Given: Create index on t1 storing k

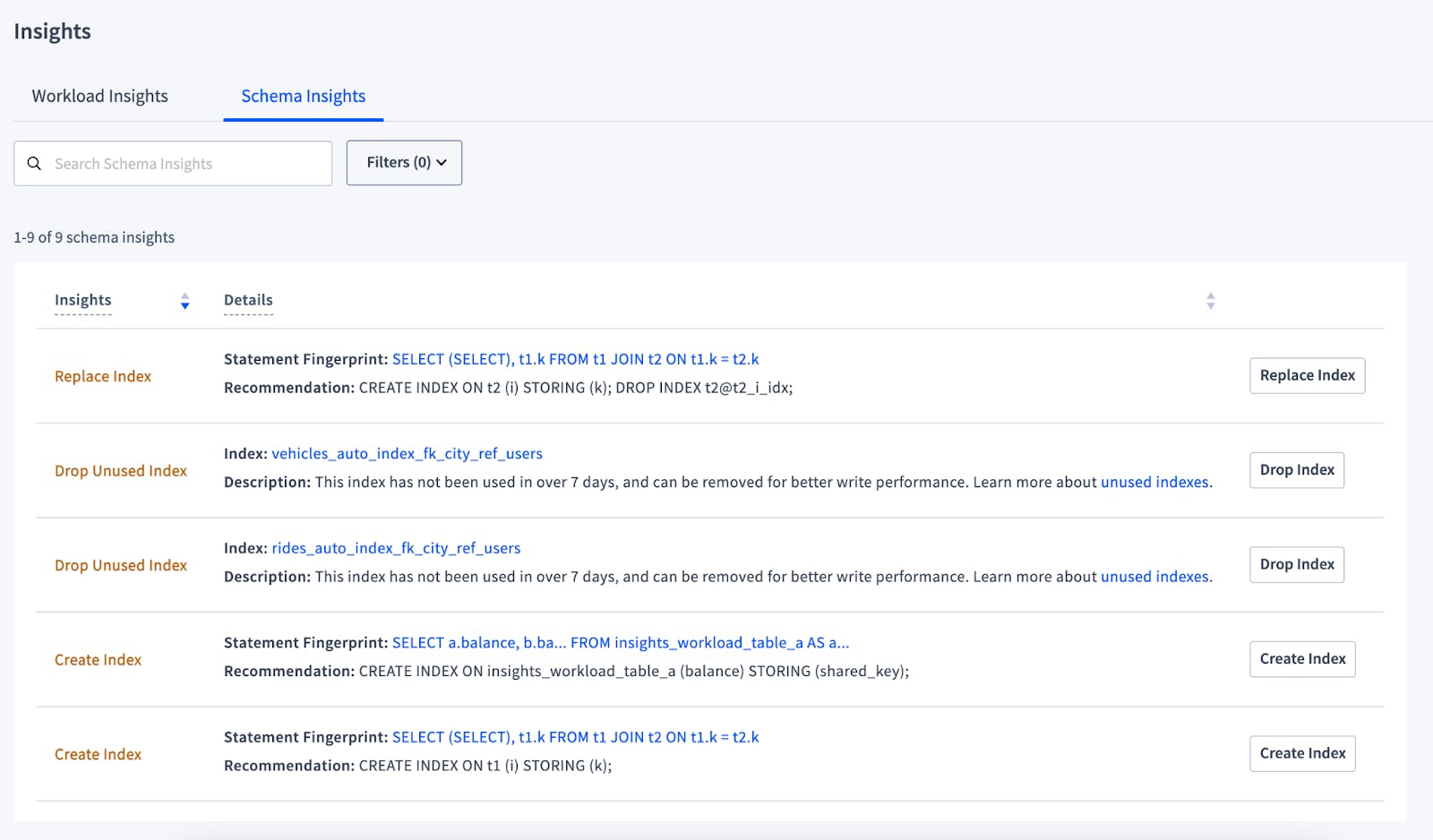Looking at the screenshot, I should click(1301, 753).
